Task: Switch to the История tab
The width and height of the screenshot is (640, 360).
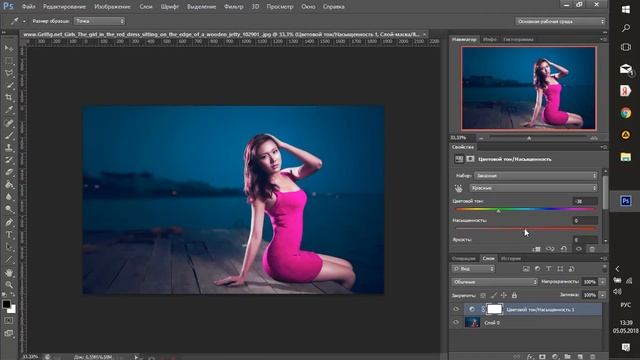Action: pyautogui.click(x=511, y=258)
